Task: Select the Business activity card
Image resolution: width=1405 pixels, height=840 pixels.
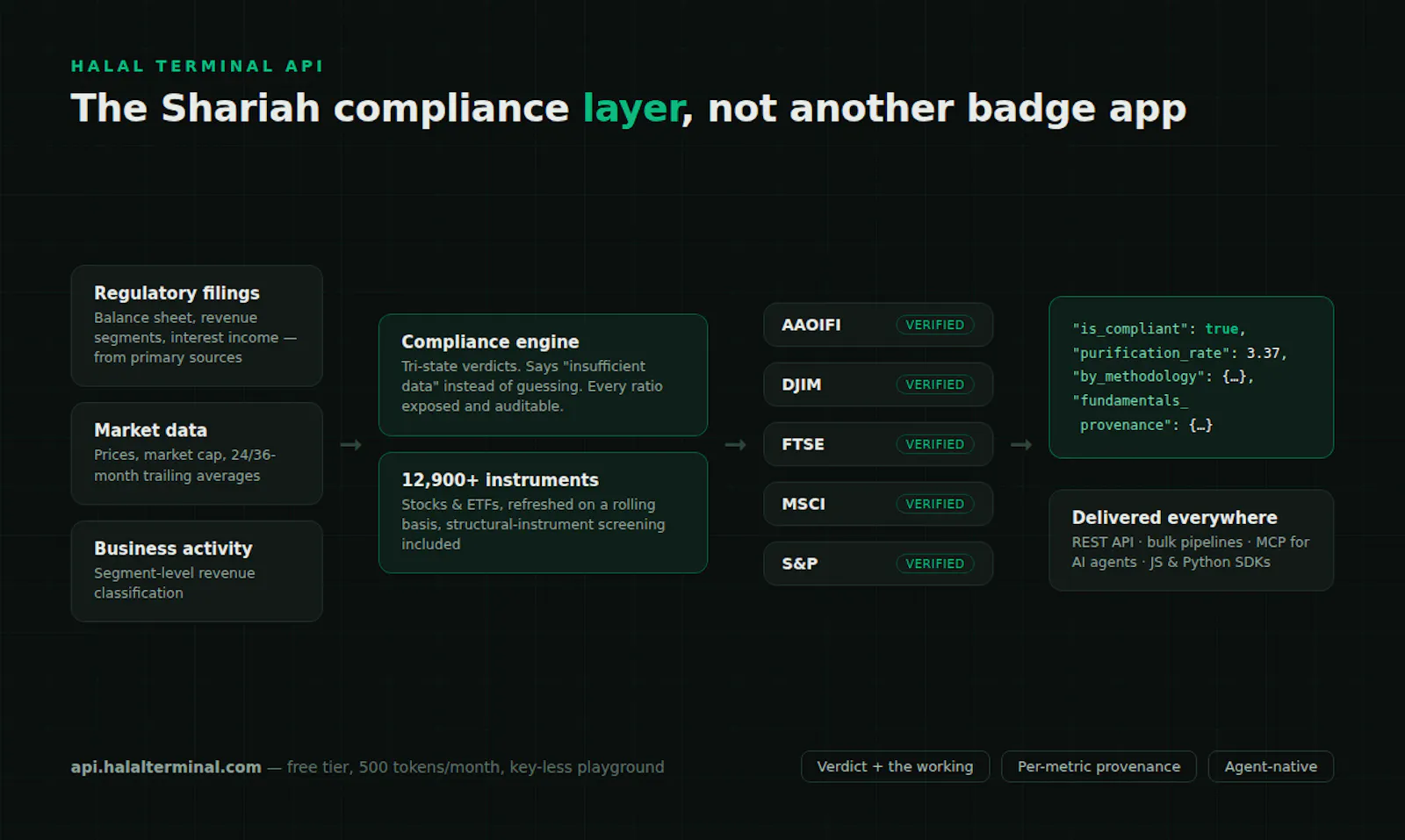Action: point(197,571)
